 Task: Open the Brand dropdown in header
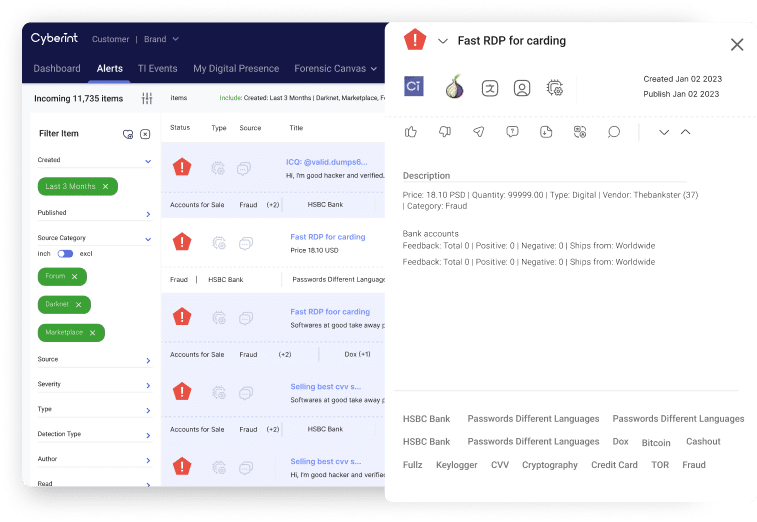coord(161,39)
